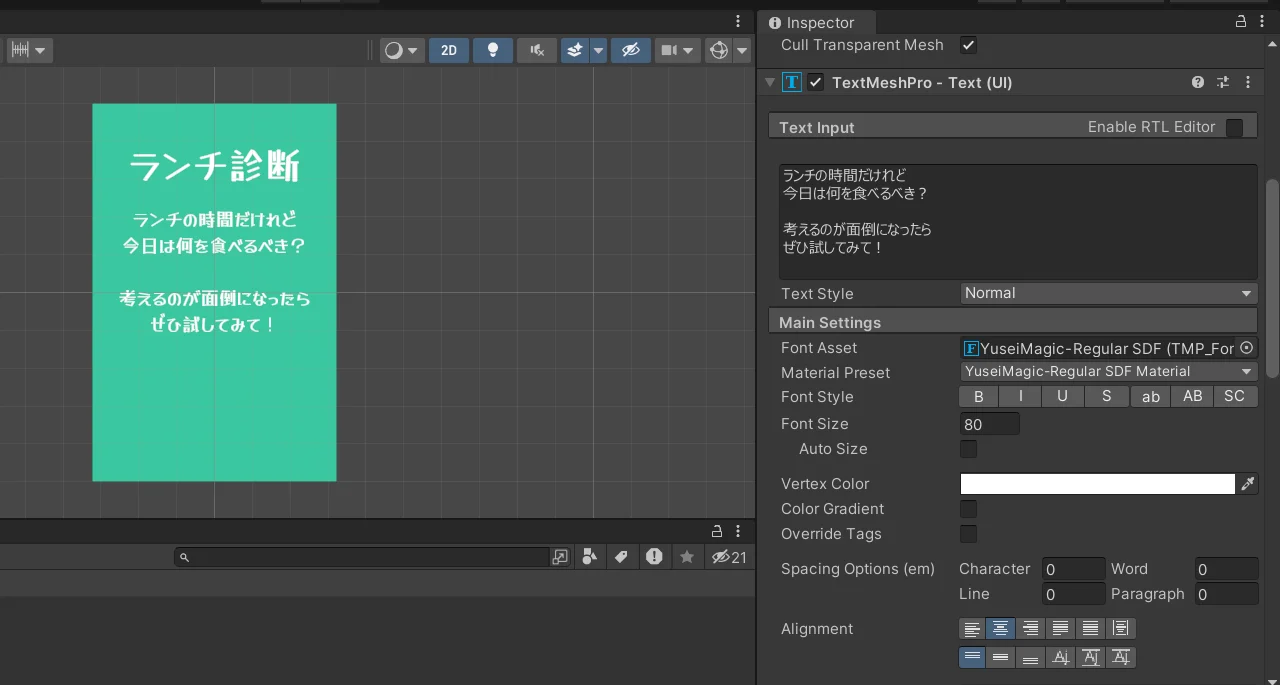Click the Character spacing value field
1280x685 pixels.
[1074, 569]
